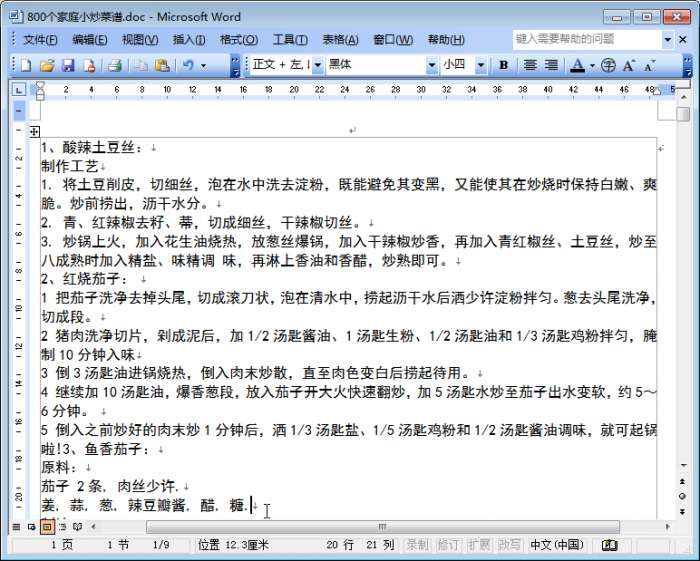The width and height of the screenshot is (700, 561).
Task: Click the spelling and grammar status icon
Action: click(609, 545)
